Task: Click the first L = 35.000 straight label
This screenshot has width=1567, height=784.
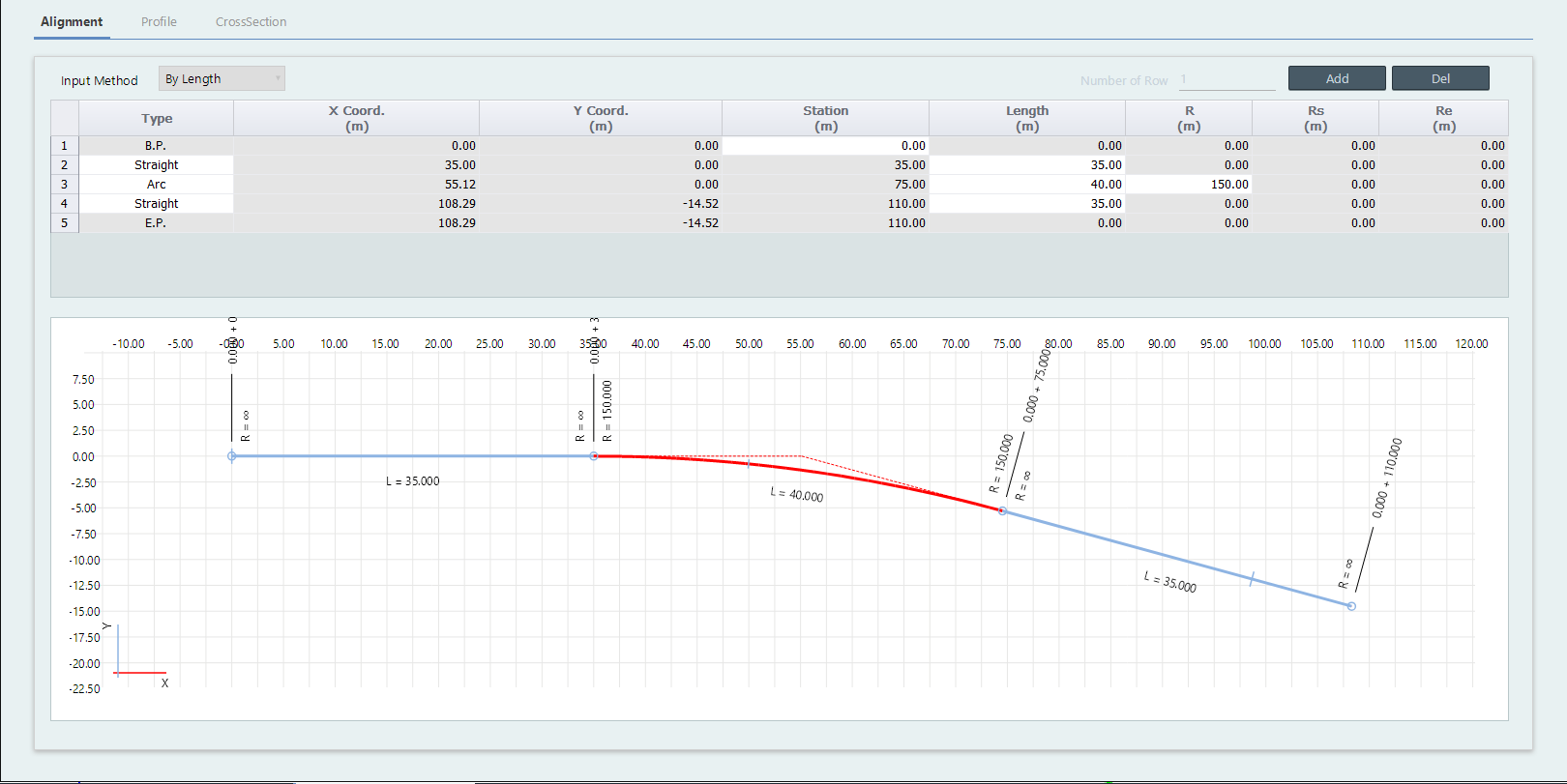Action: click(x=413, y=481)
